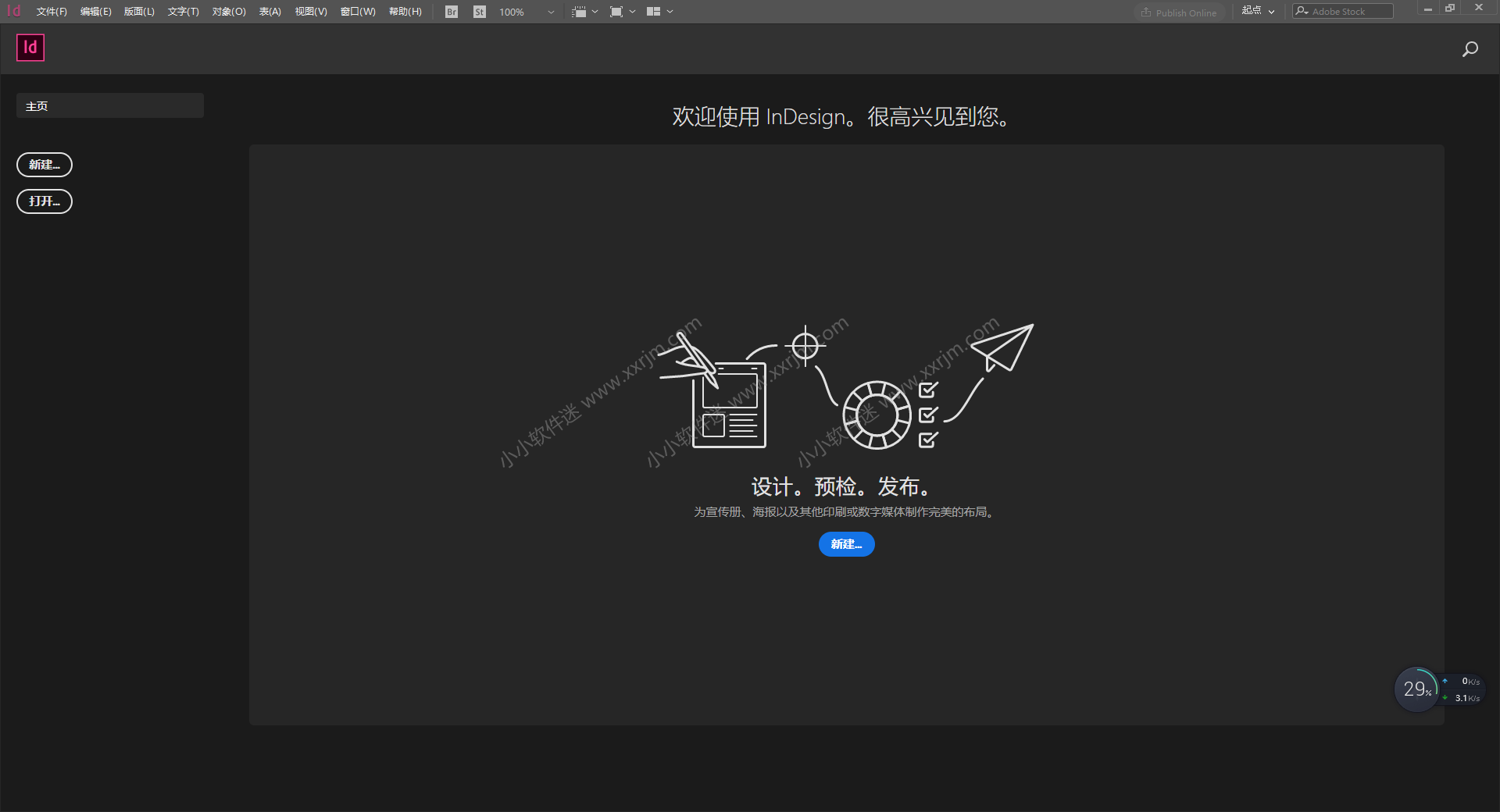Open the 表(A) menu
The image size is (1500, 812).
tap(270, 12)
